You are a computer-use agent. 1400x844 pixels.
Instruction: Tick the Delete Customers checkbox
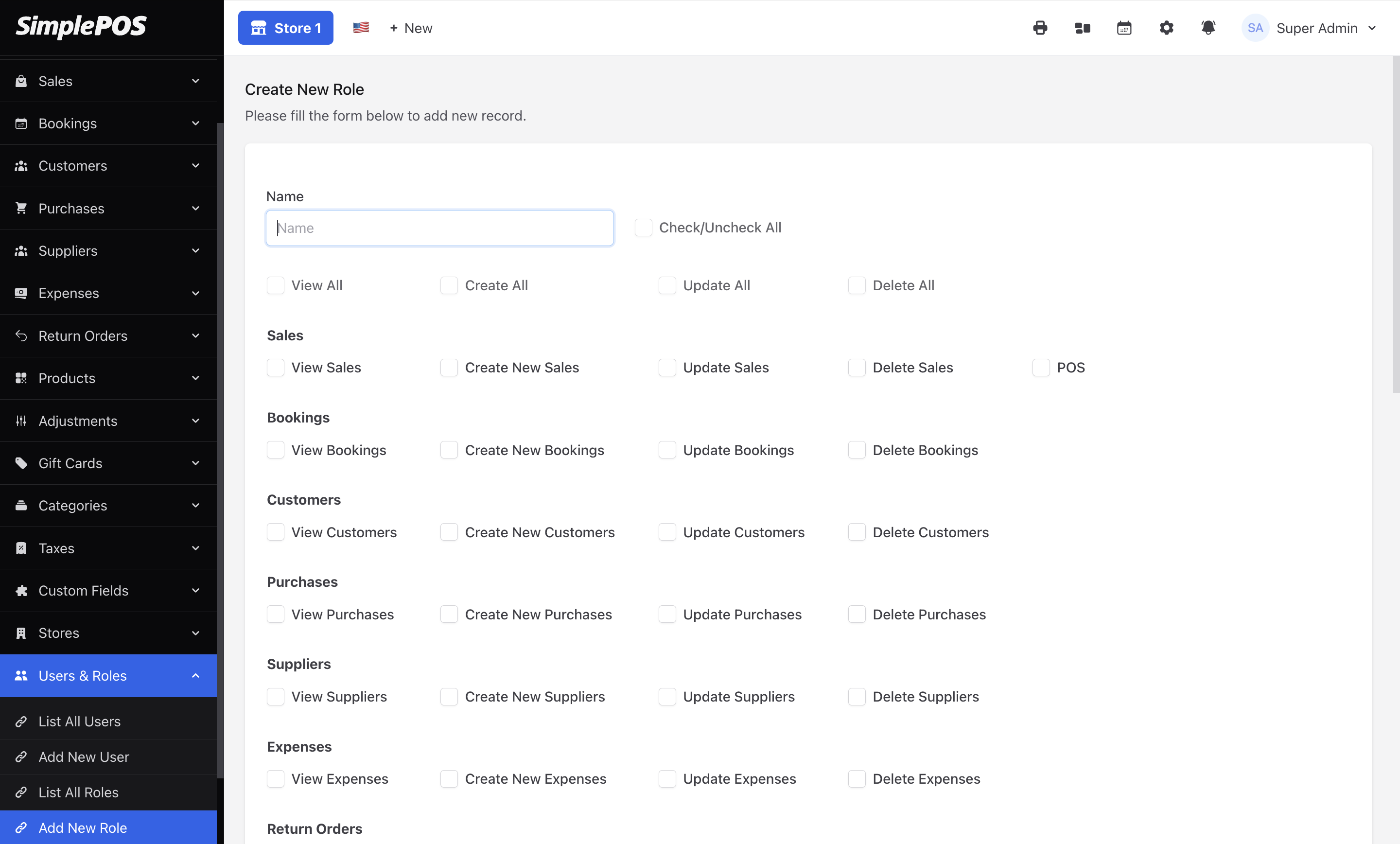(856, 532)
